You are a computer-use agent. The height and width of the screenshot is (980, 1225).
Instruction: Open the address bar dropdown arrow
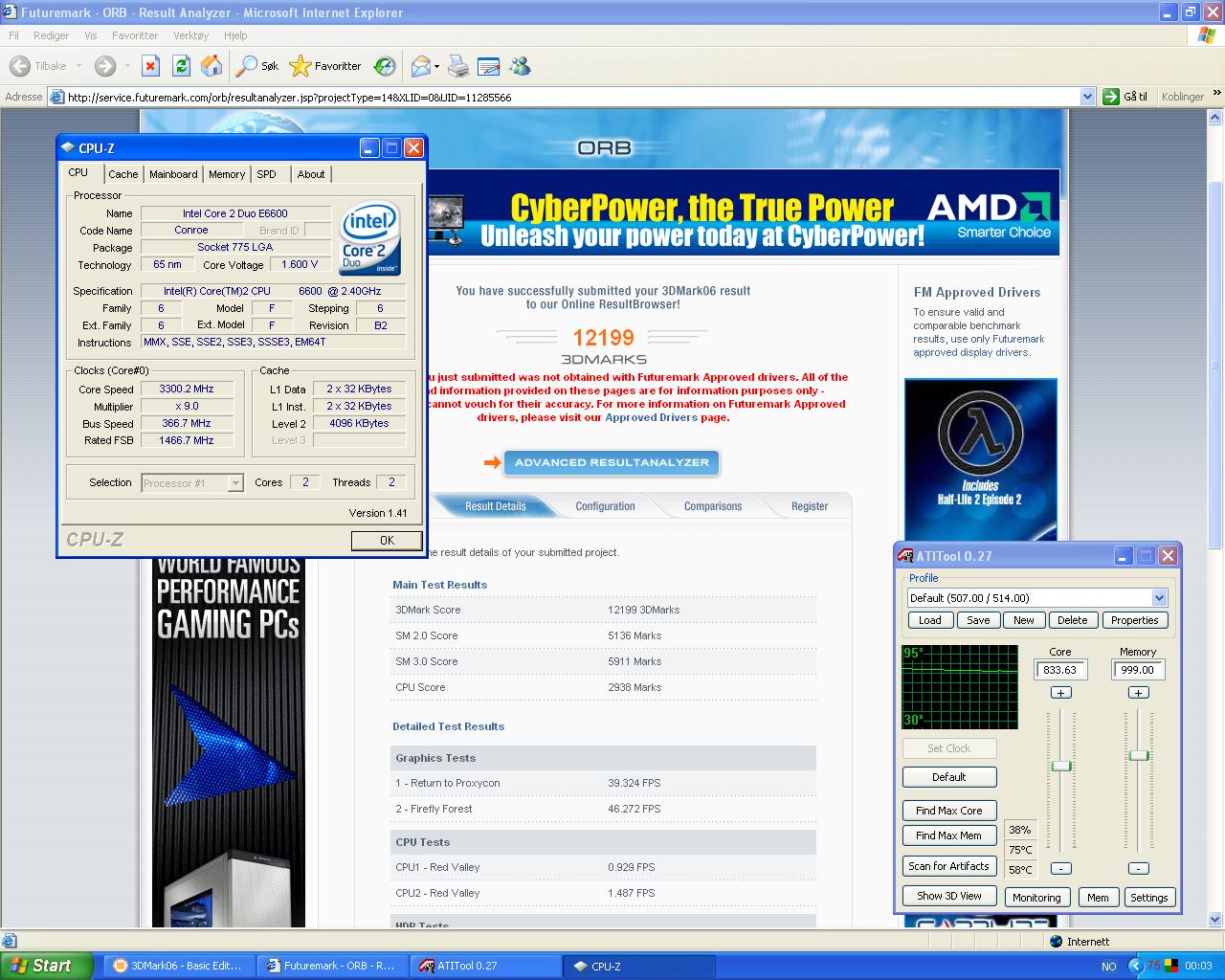tap(1087, 97)
